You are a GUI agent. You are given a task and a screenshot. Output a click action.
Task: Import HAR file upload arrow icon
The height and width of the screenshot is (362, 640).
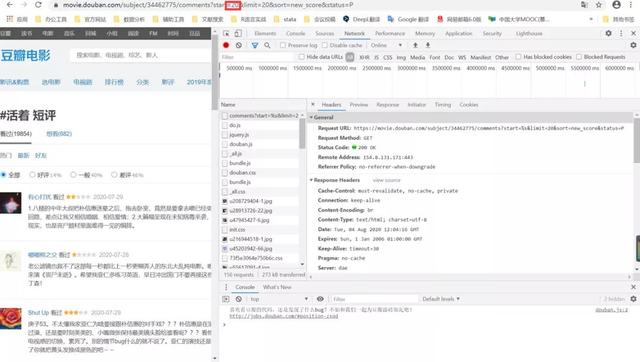(x=415, y=45)
